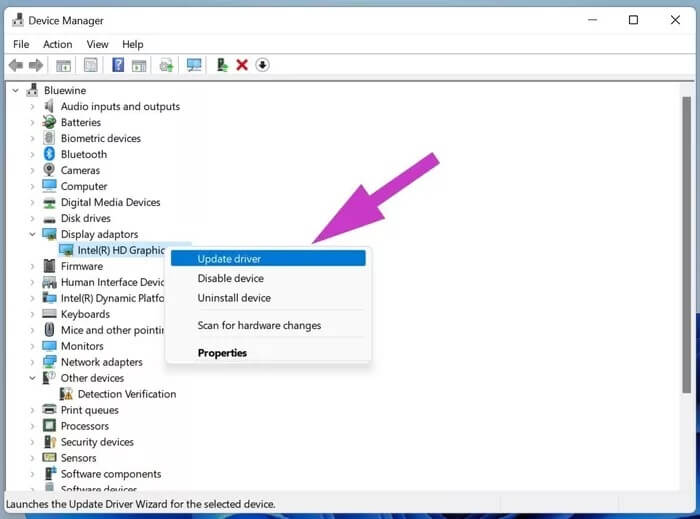Screen dimensions: 700x519
Task: Select the Digital Media Devices label
Action: pyautogui.click(x=110, y=202)
